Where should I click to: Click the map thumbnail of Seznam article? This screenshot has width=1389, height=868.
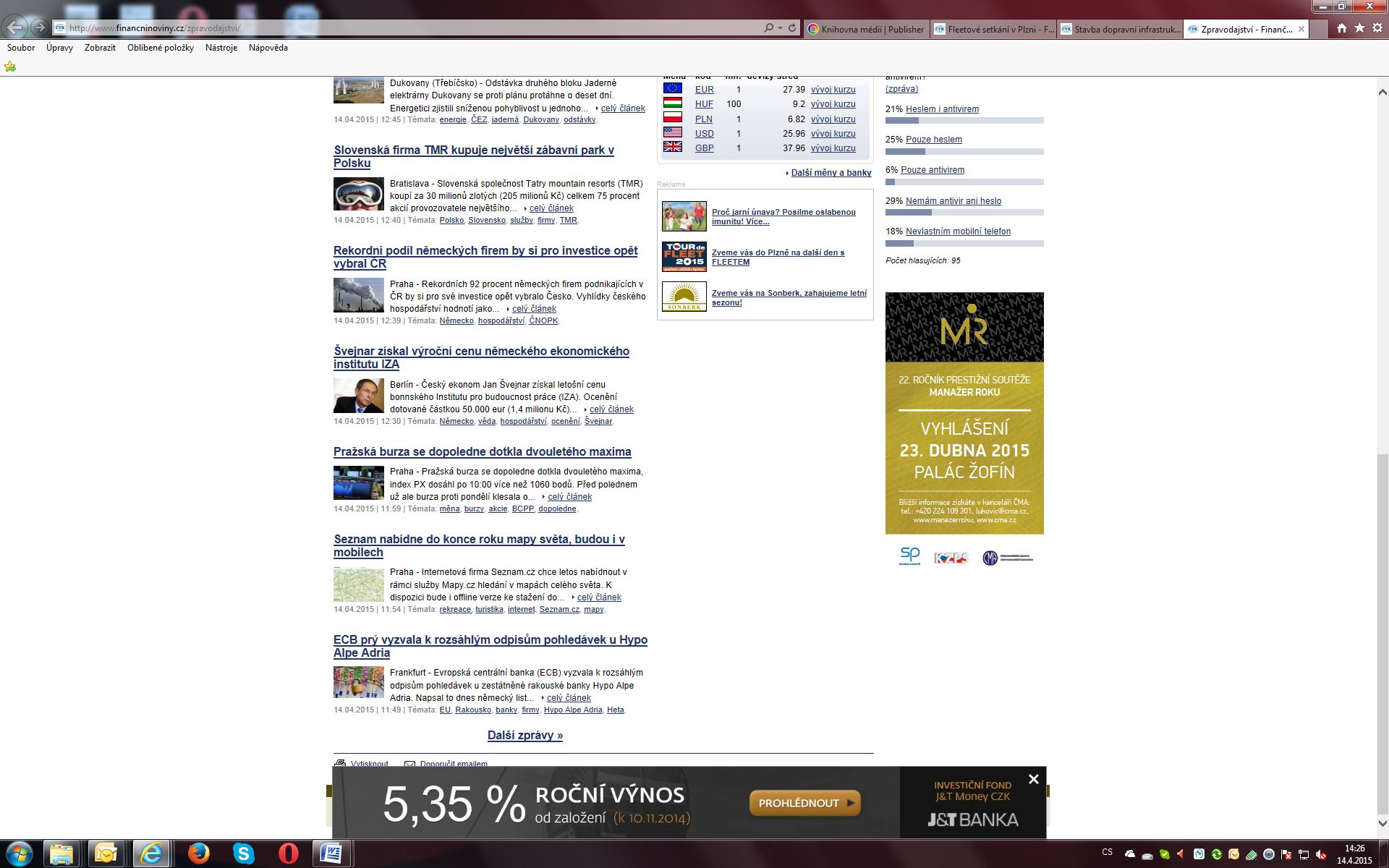click(359, 584)
